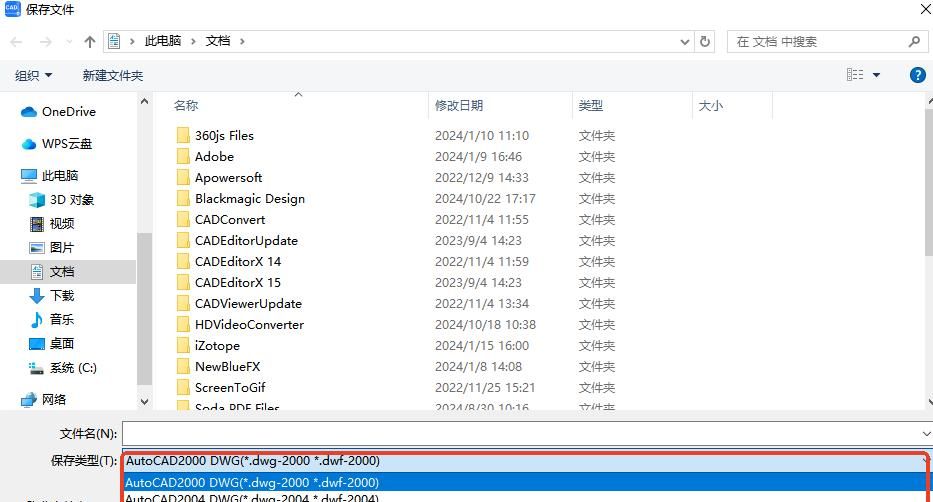Viewport: 933px width, 502px height.
Task: Click the file list vertical scrollbar
Action: pyautogui.click(x=929, y=182)
